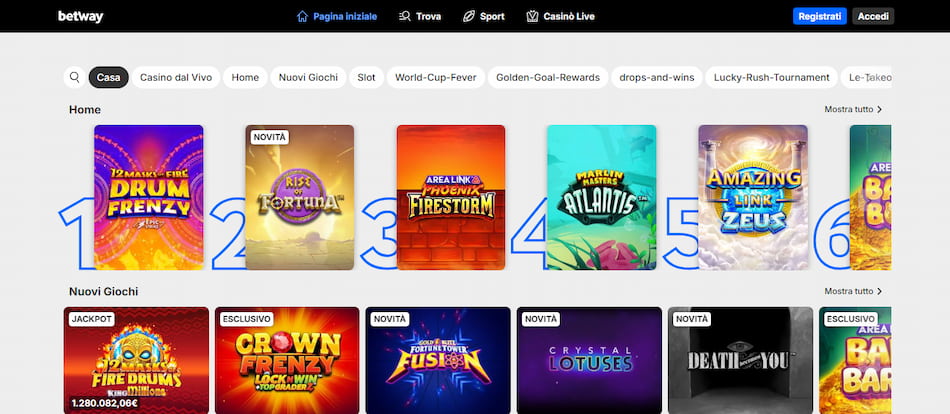Click the Casinò Live icon
Screen dimensions: 950x414
[533, 16]
